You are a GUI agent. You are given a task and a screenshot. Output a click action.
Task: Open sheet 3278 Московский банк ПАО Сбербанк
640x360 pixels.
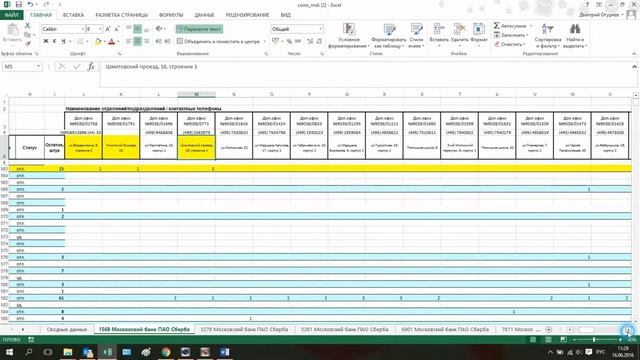(x=244, y=329)
